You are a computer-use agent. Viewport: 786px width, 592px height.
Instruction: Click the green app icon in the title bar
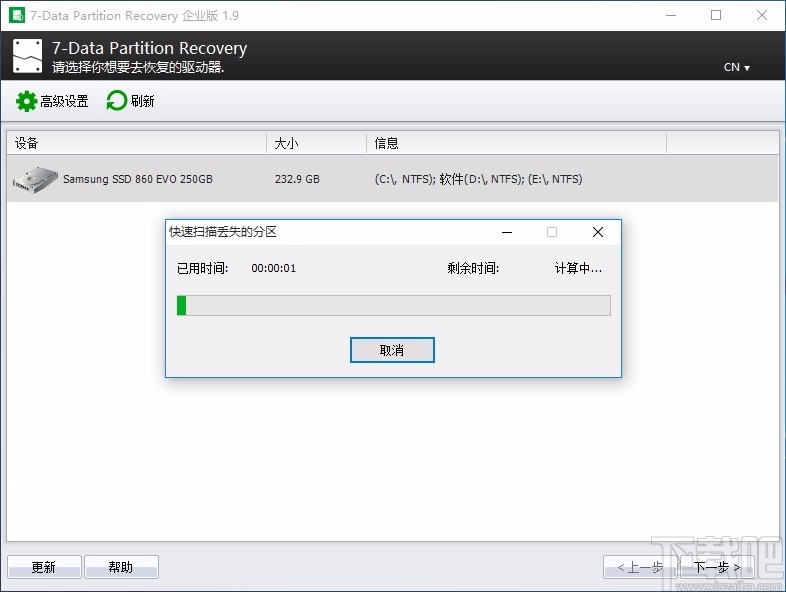coord(17,15)
